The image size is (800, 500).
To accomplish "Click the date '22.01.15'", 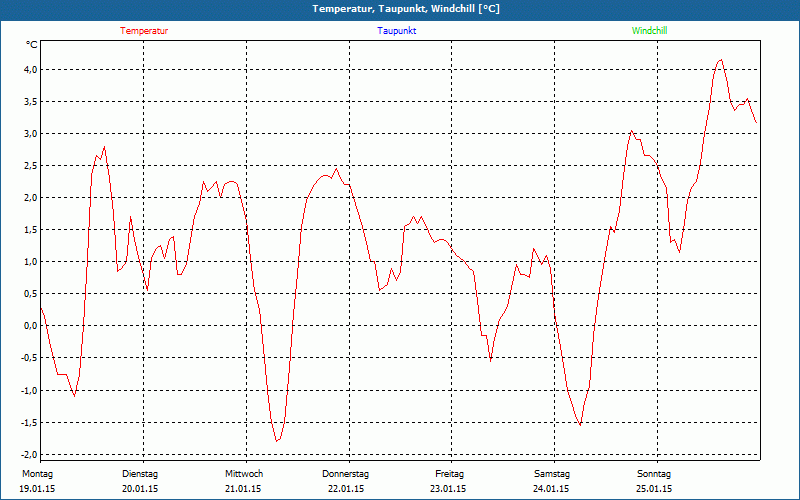I will (x=346, y=489).
